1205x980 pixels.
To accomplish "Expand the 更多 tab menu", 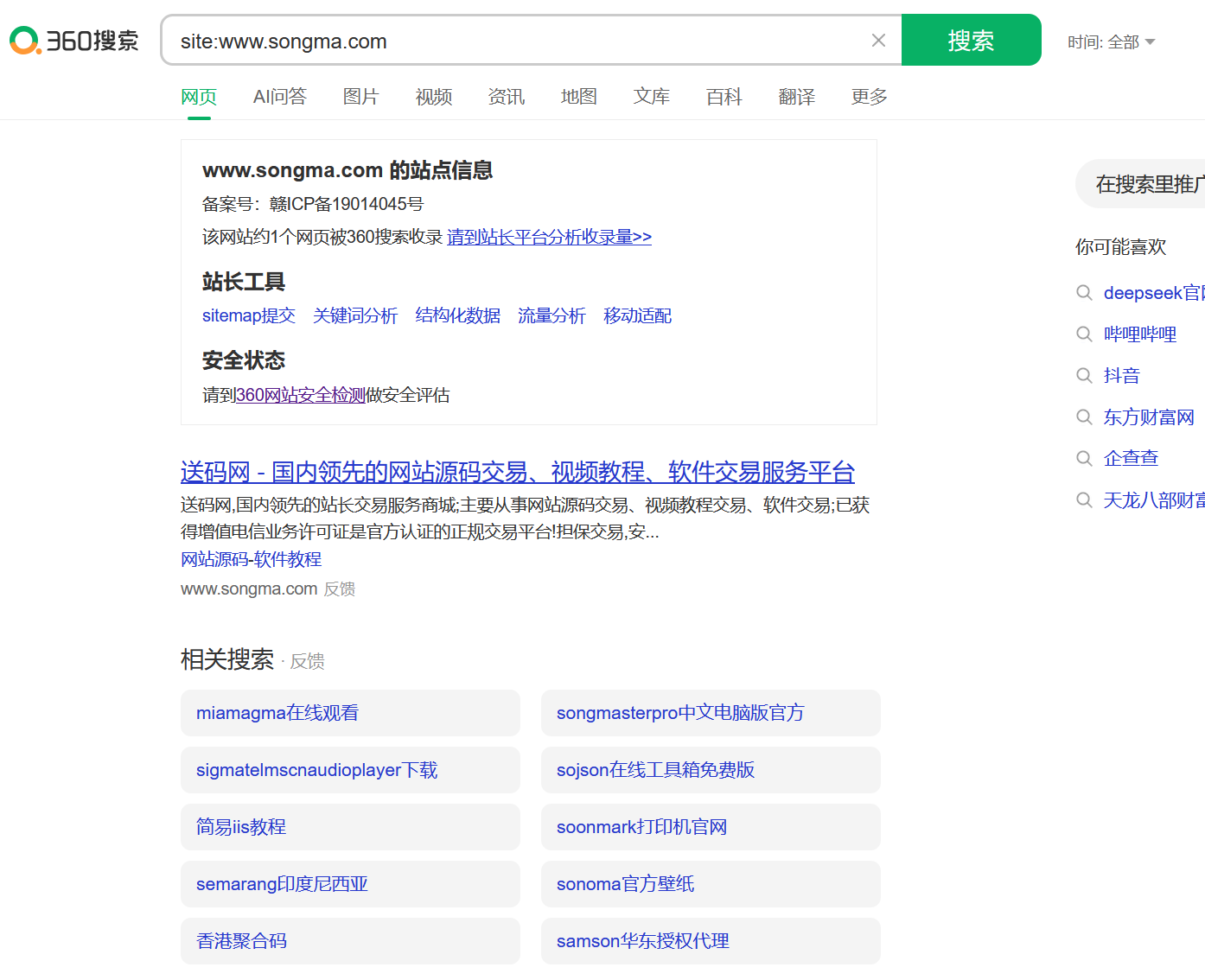I will point(870,97).
